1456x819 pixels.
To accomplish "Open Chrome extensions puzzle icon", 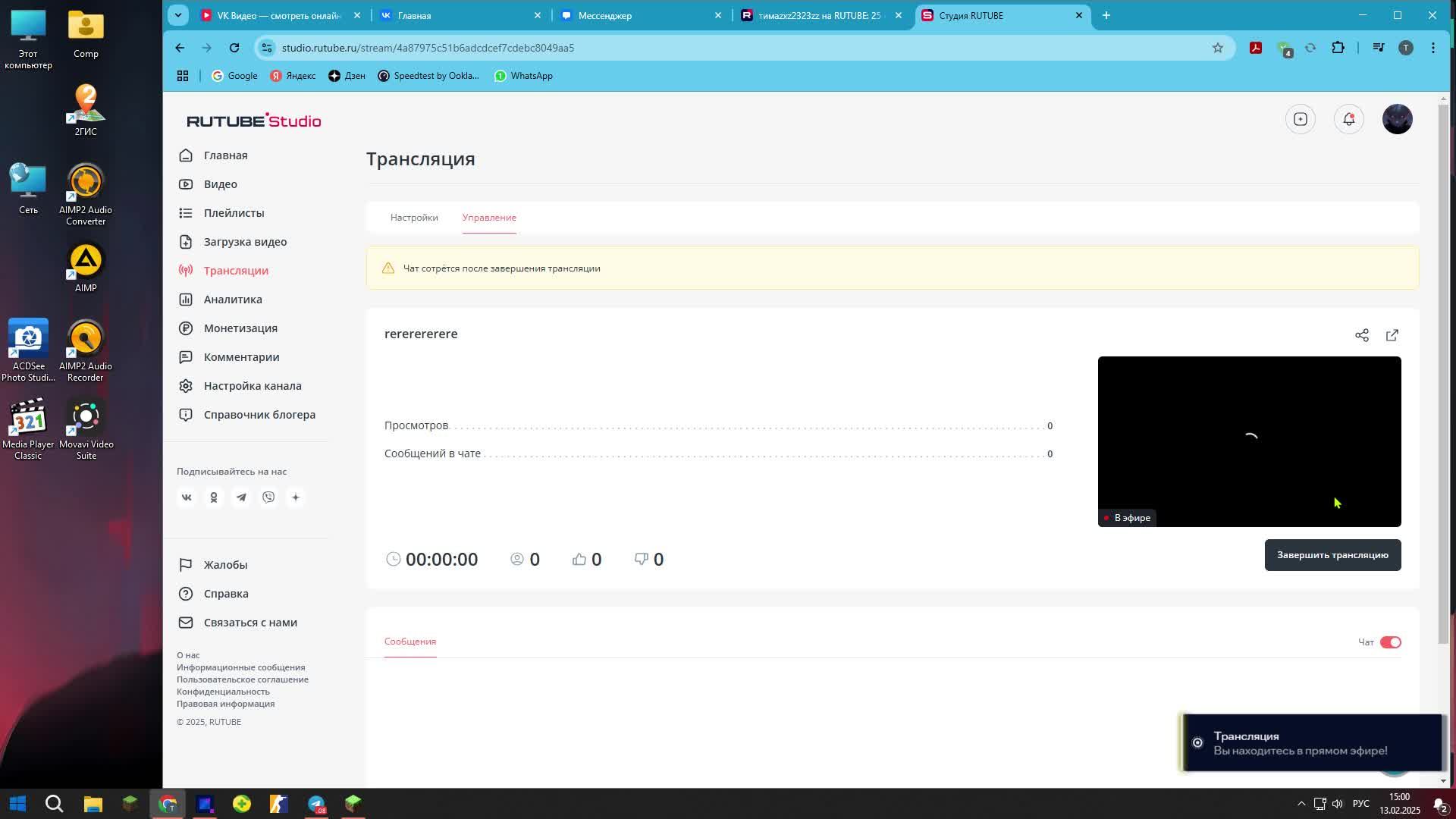I will [x=1338, y=48].
